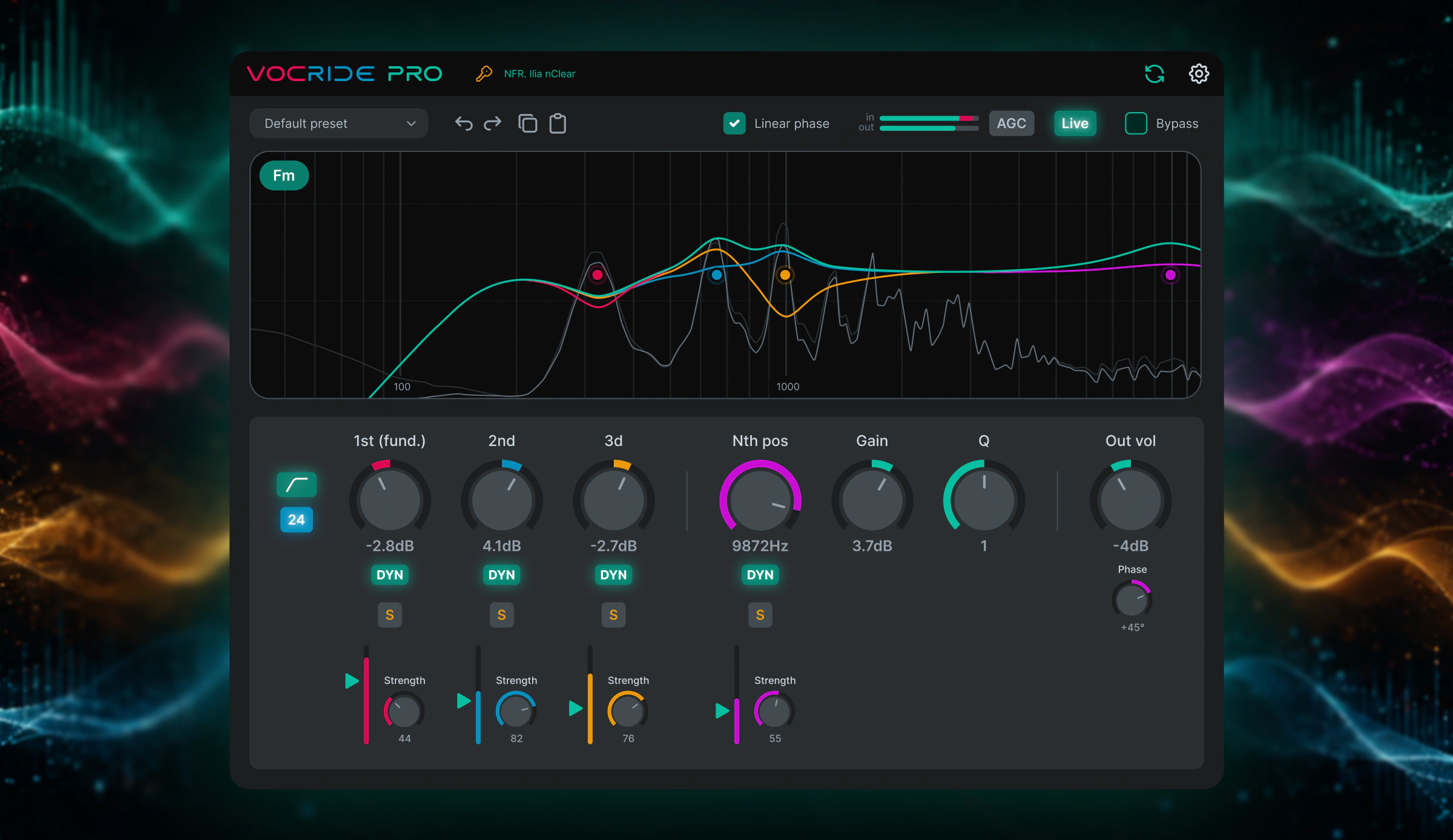Click the 9872Hz value
The height and width of the screenshot is (840, 1453).
(x=760, y=546)
